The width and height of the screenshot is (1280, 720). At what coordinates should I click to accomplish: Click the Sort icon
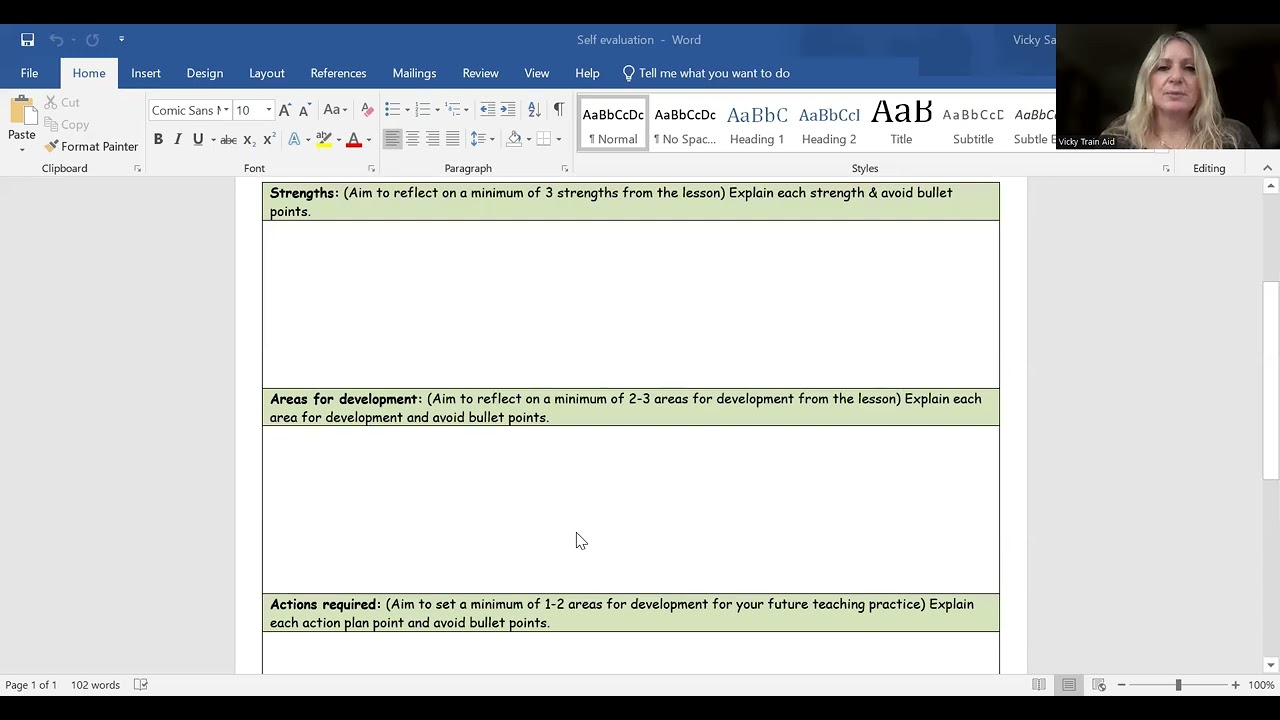(x=534, y=110)
